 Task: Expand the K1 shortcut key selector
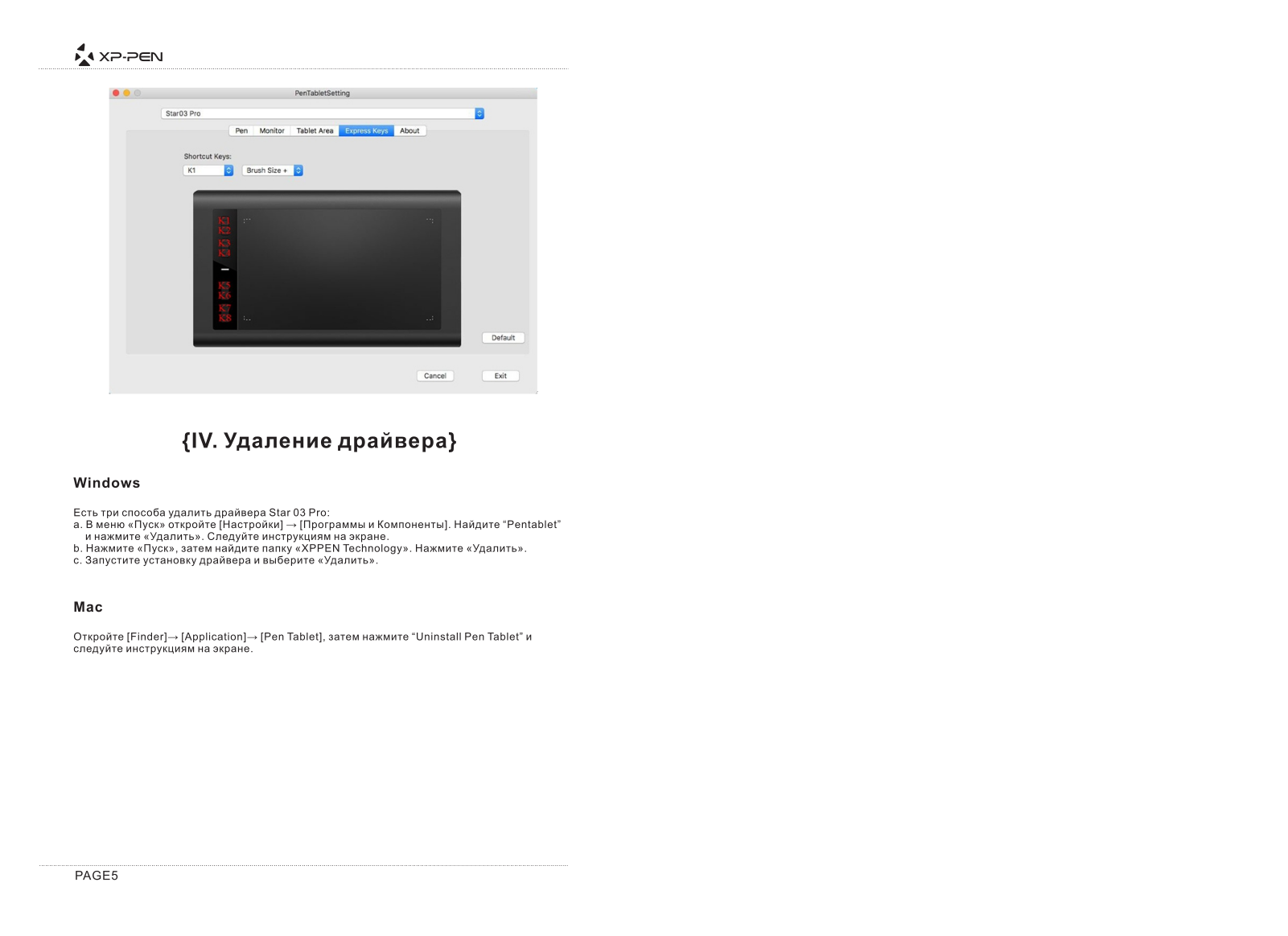tap(208, 171)
